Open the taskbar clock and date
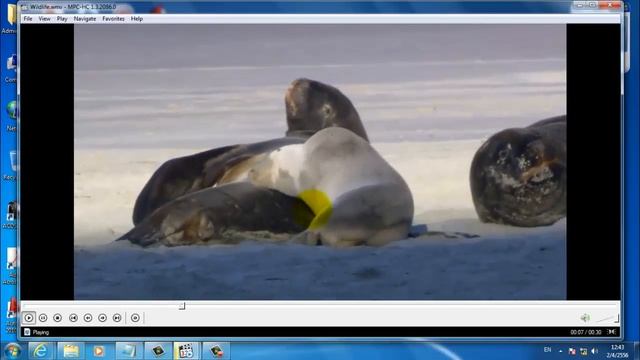 point(618,351)
